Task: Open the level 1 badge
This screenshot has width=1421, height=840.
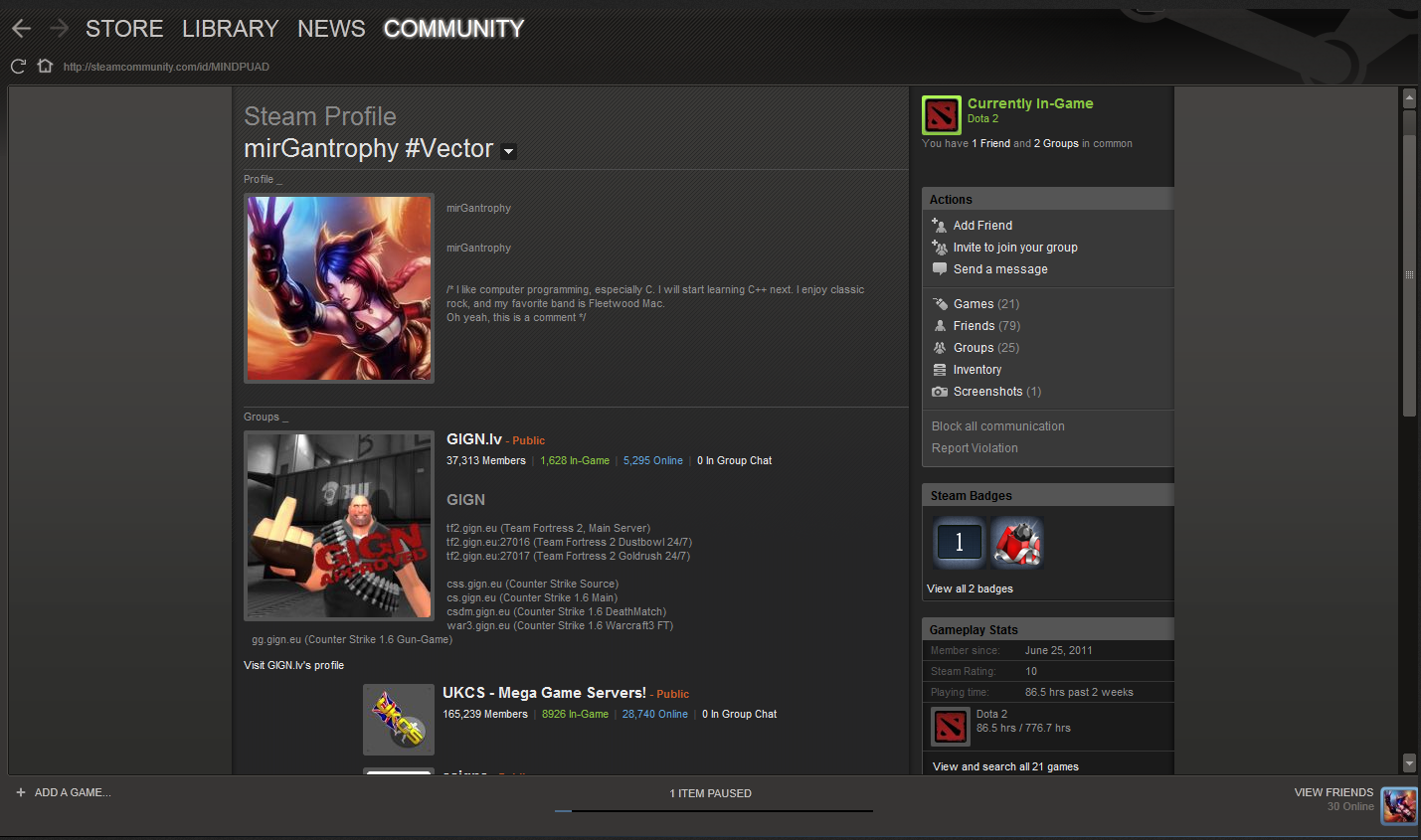Action: (959, 542)
